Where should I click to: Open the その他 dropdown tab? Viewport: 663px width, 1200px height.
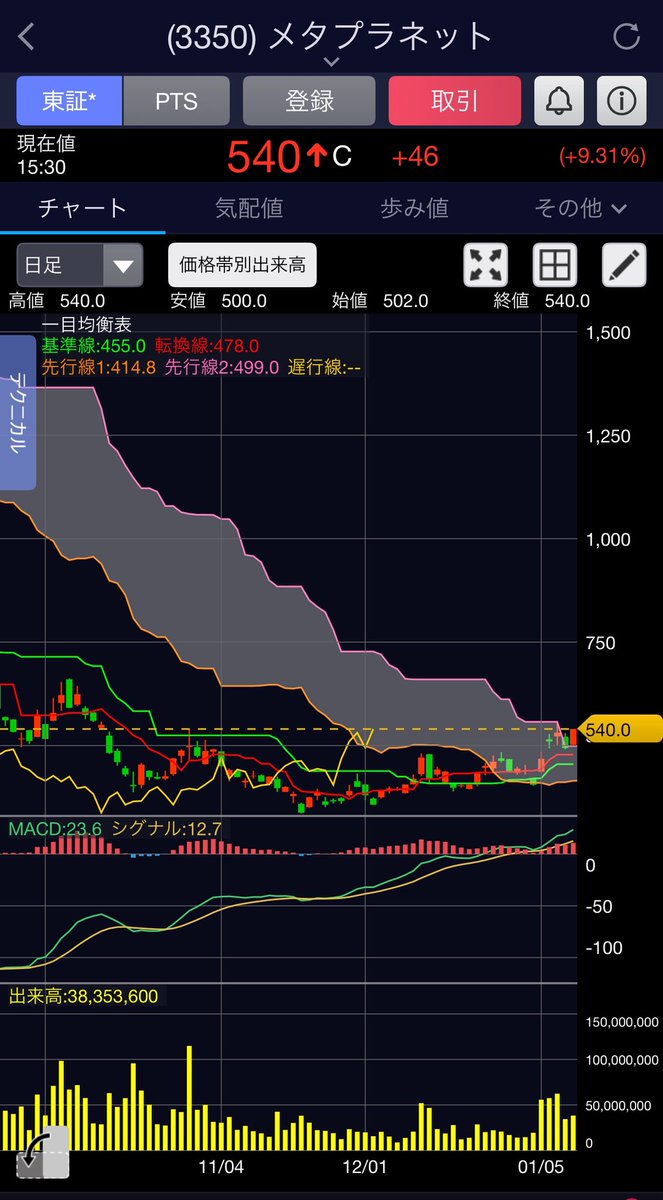pos(580,208)
